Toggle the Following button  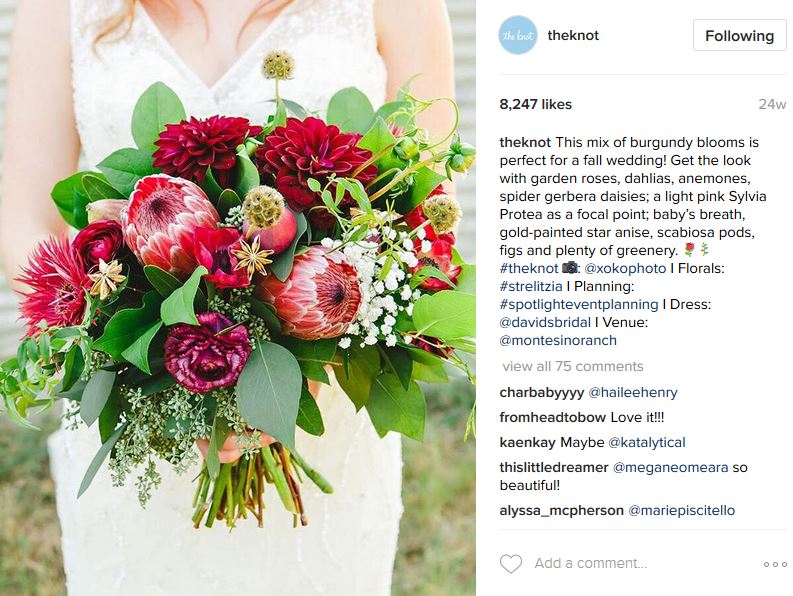(739, 35)
